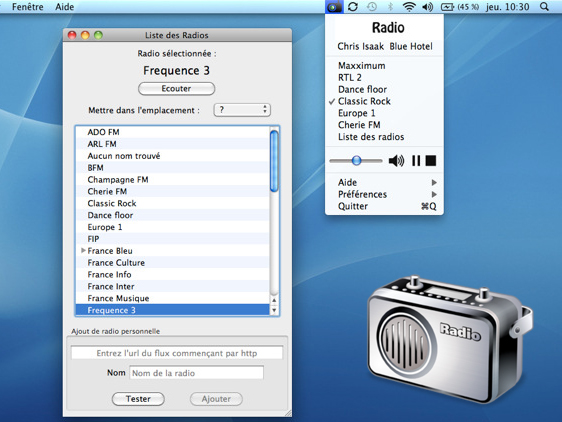Select highlighted Frequence 3 row
The height and width of the screenshot is (422, 562).
point(173,309)
